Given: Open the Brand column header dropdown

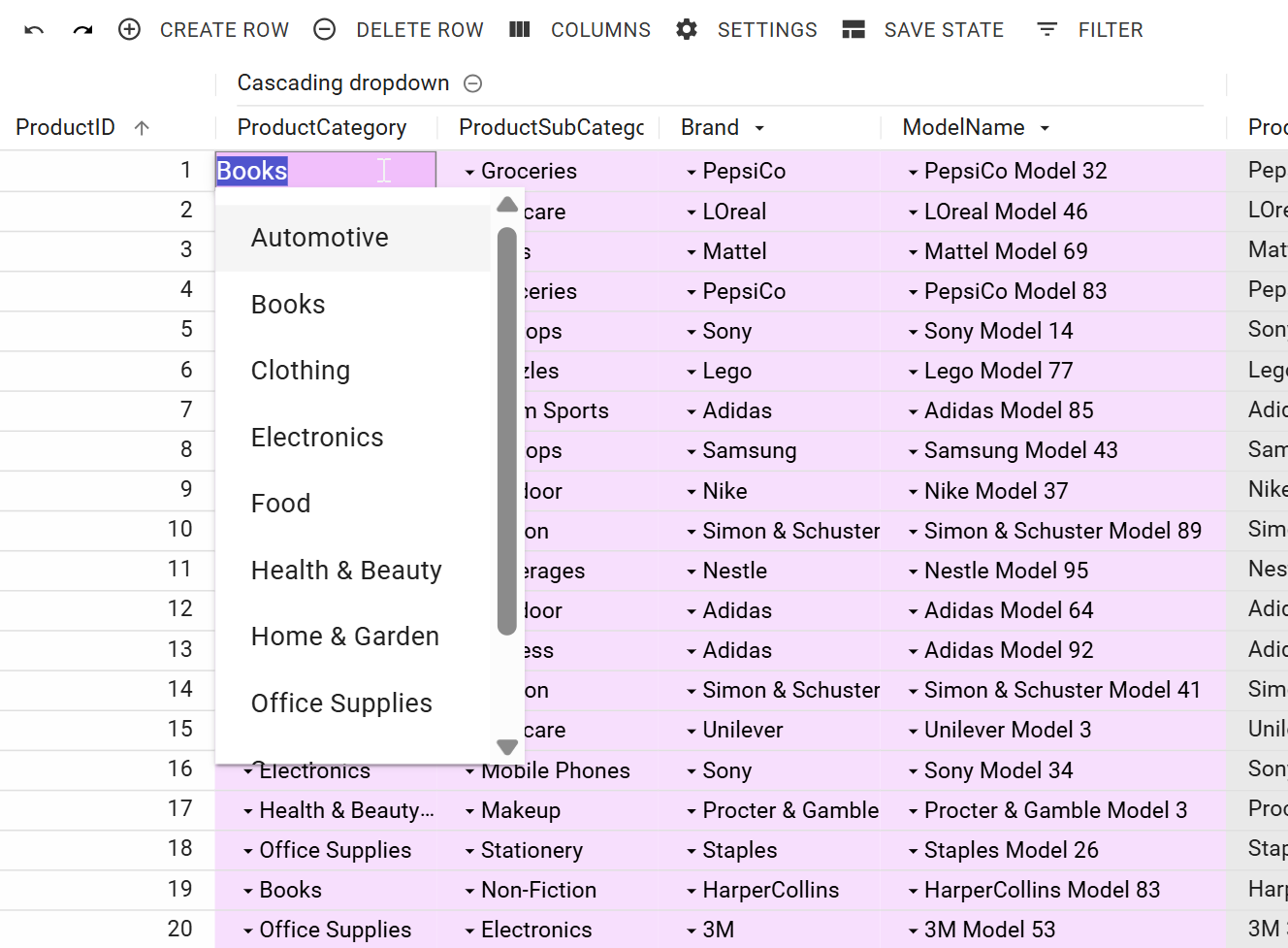Looking at the screenshot, I should point(759,128).
